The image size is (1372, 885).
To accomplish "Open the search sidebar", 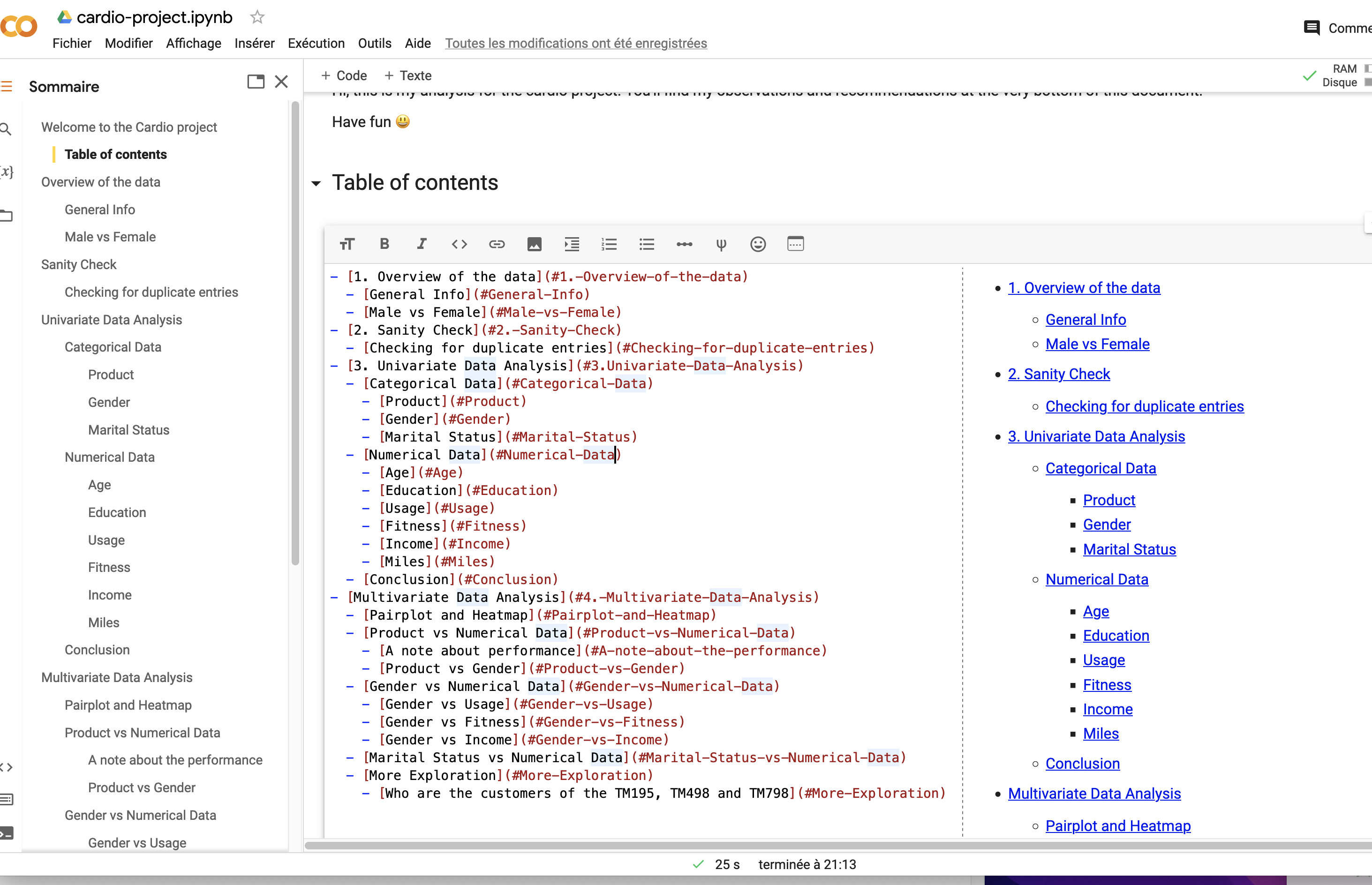I will point(6,129).
